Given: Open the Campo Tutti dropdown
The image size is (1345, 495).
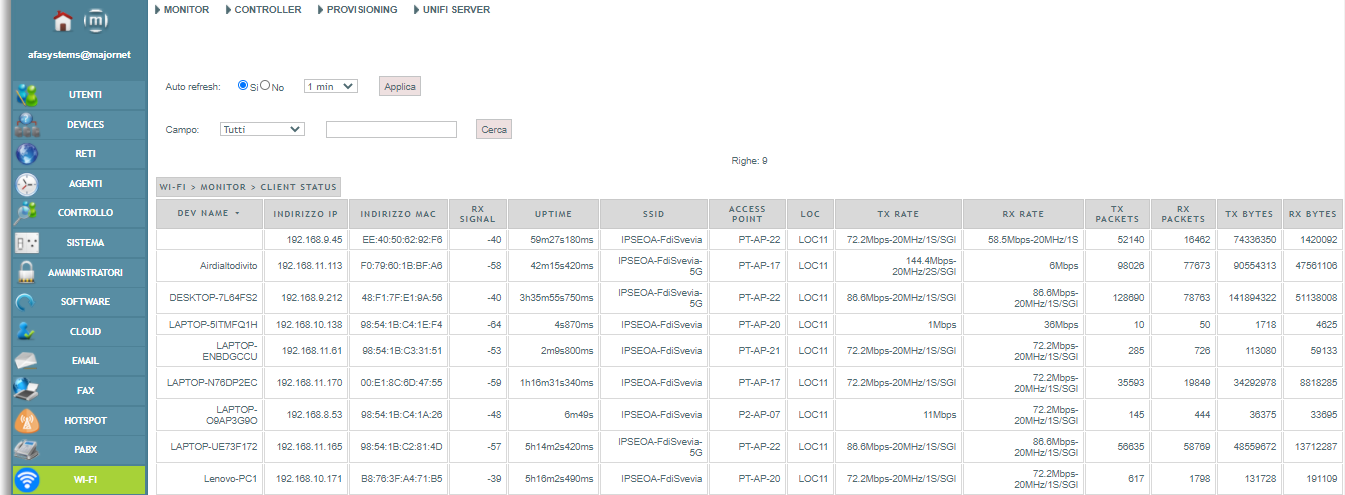Looking at the screenshot, I should tap(262, 129).
